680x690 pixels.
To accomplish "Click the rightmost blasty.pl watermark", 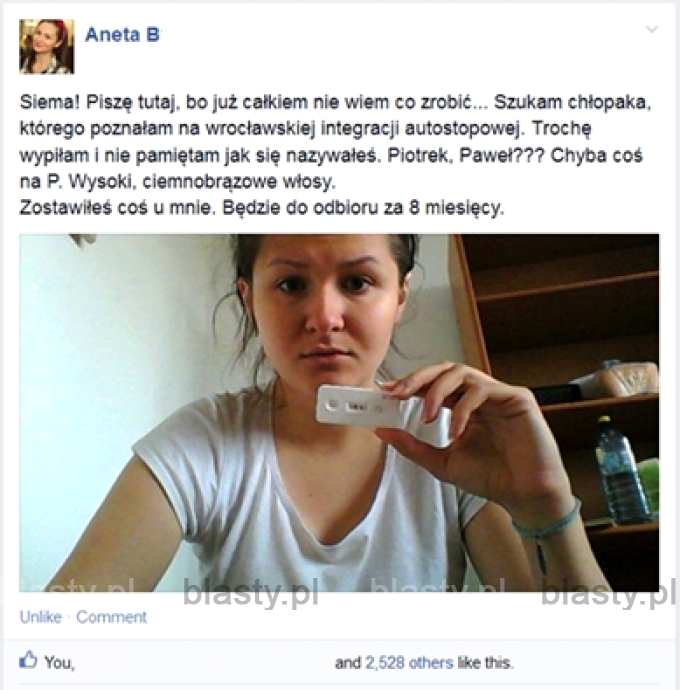I will click(609, 592).
